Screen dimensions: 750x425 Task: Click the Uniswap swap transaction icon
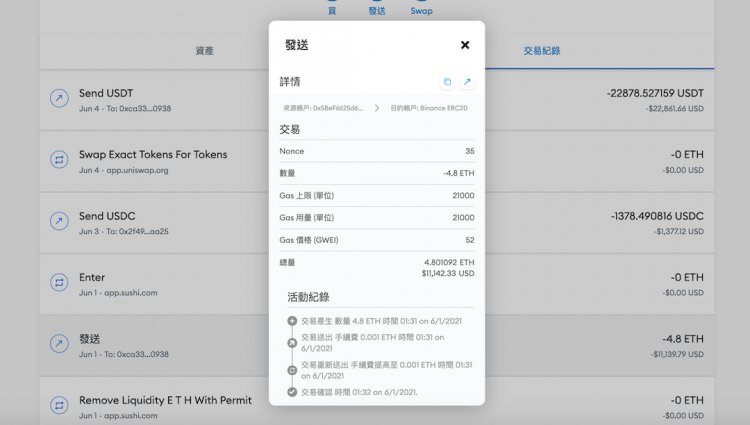[58, 159]
